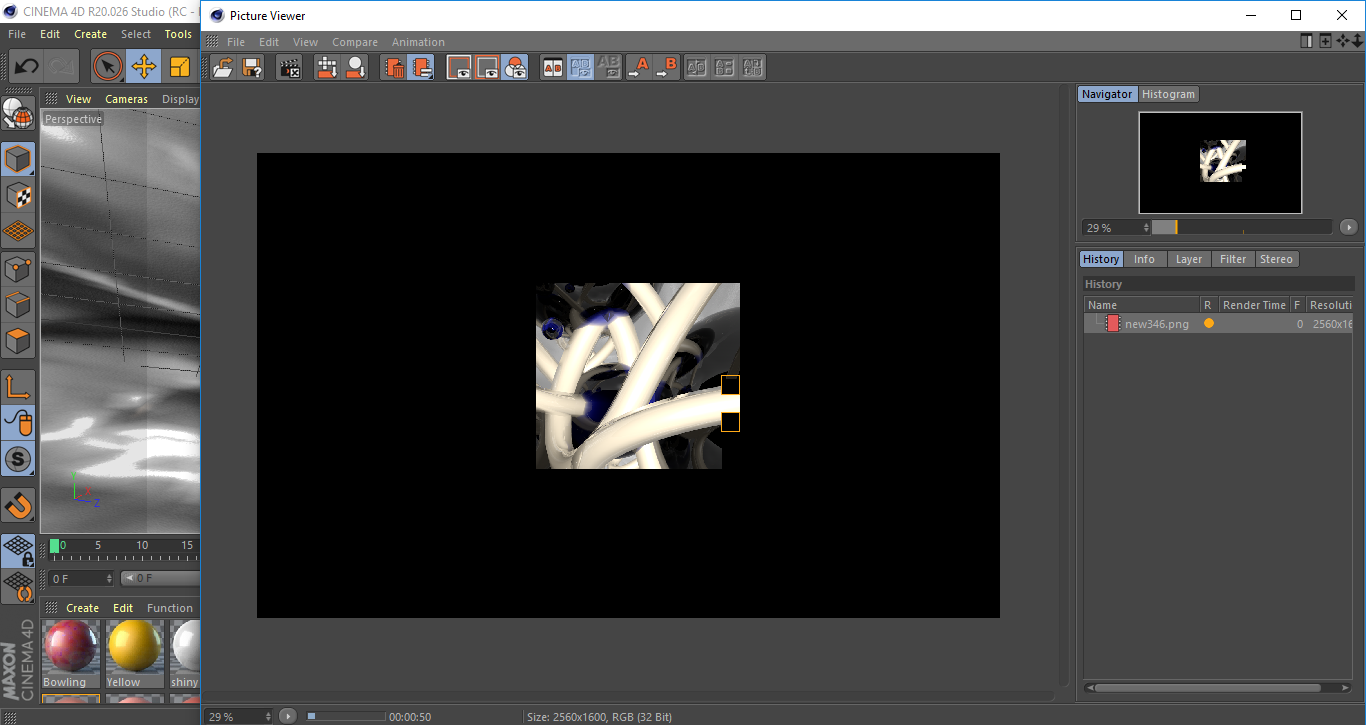
Task: Select Texture mode checkered cube icon
Action: [x=18, y=195]
